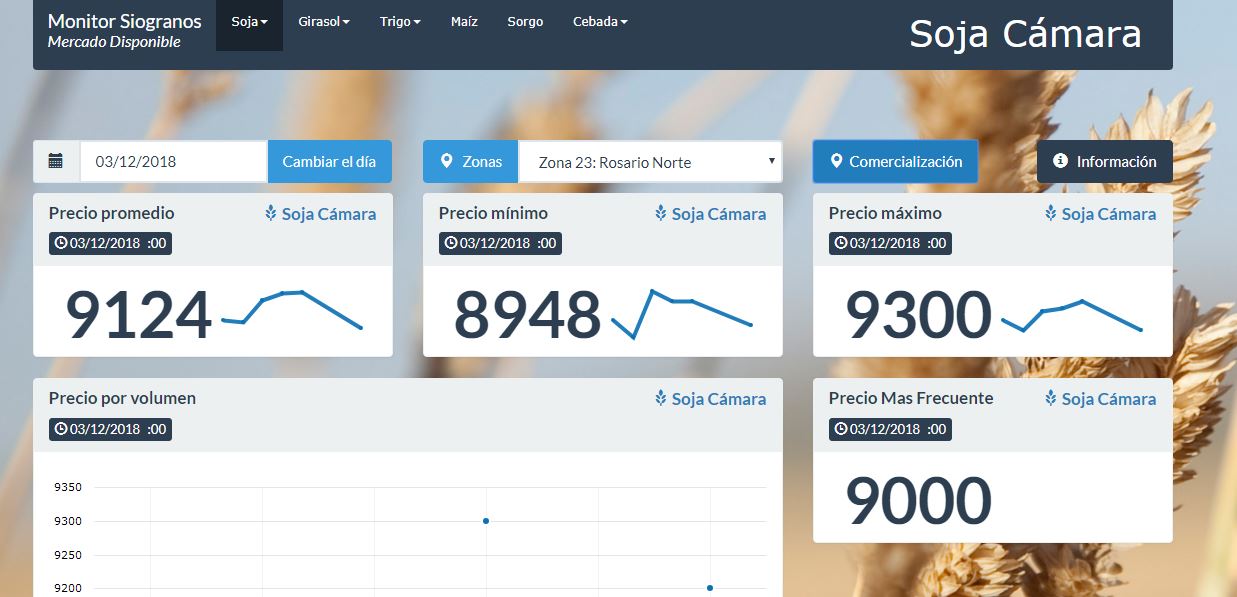The height and width of the screenshot is (597, 1237).
Task: Click the clock date badge in Precio mínimo
Action: (x=500, y=243)
